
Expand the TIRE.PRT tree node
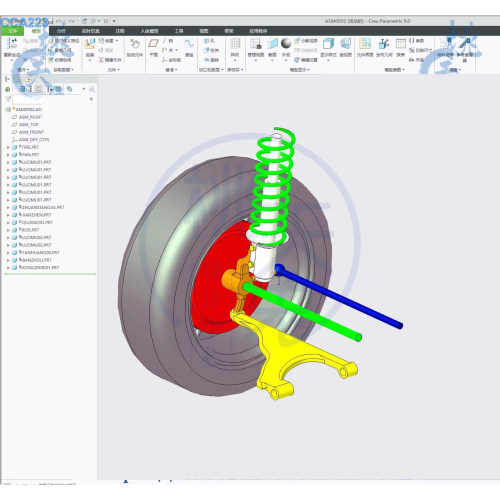pos(8,147)
